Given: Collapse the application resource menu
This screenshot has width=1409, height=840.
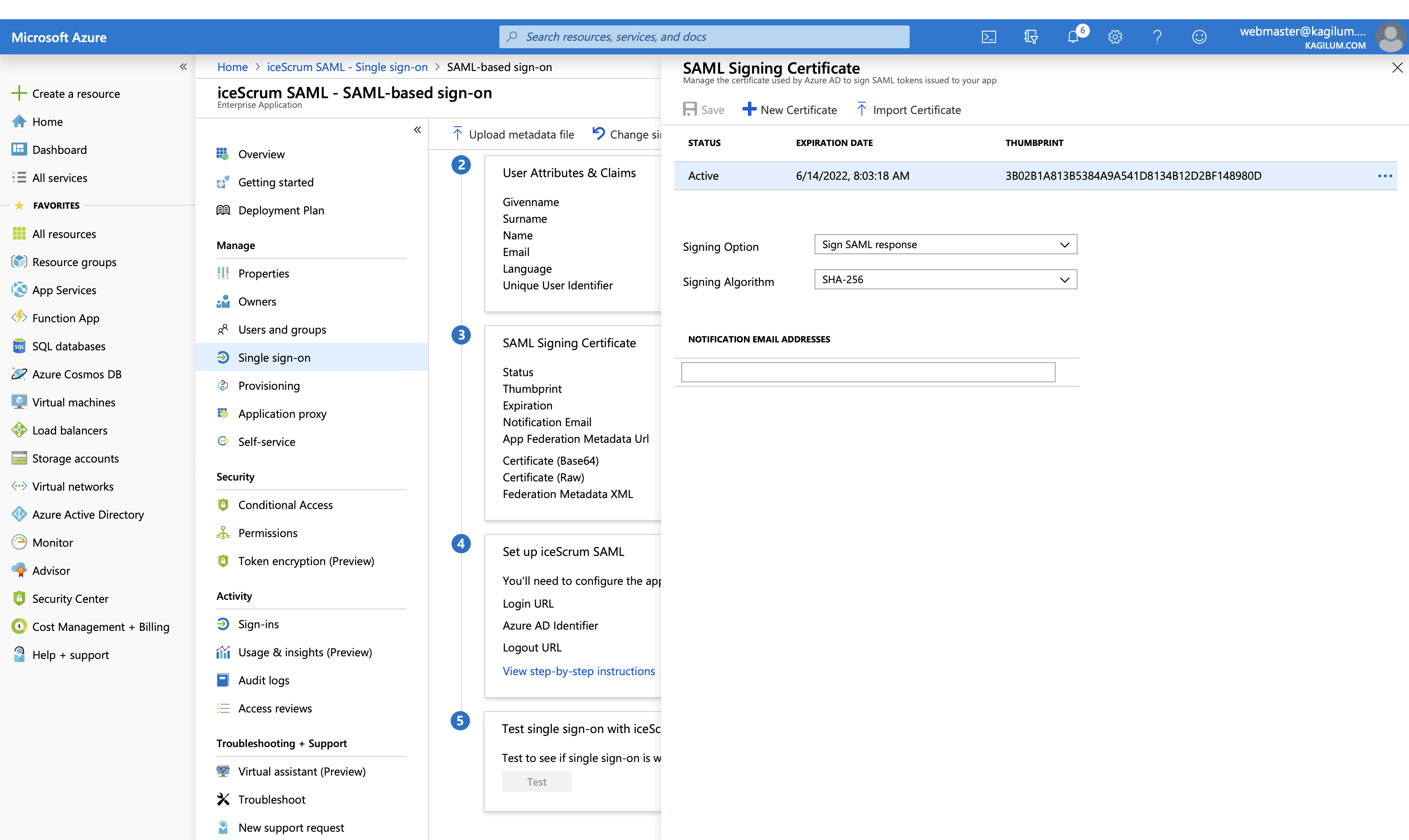Looking at the screenshot, I should 417,130.
